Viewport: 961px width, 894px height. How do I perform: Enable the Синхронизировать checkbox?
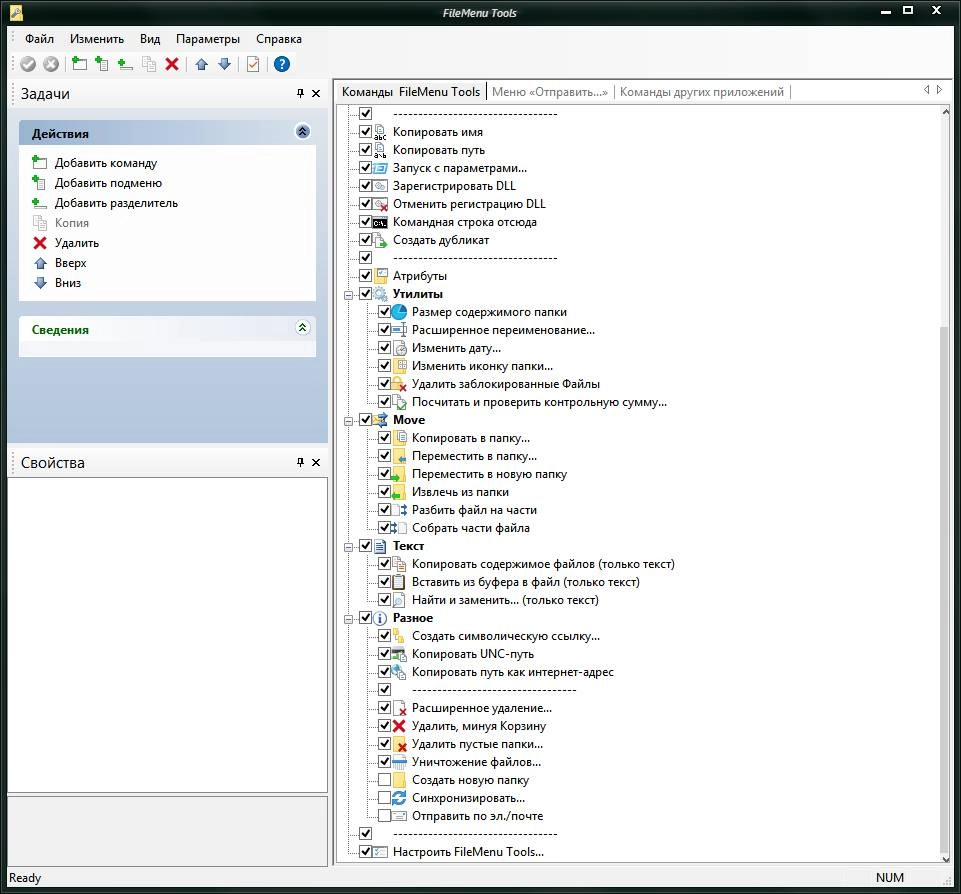tap(384, 798)
